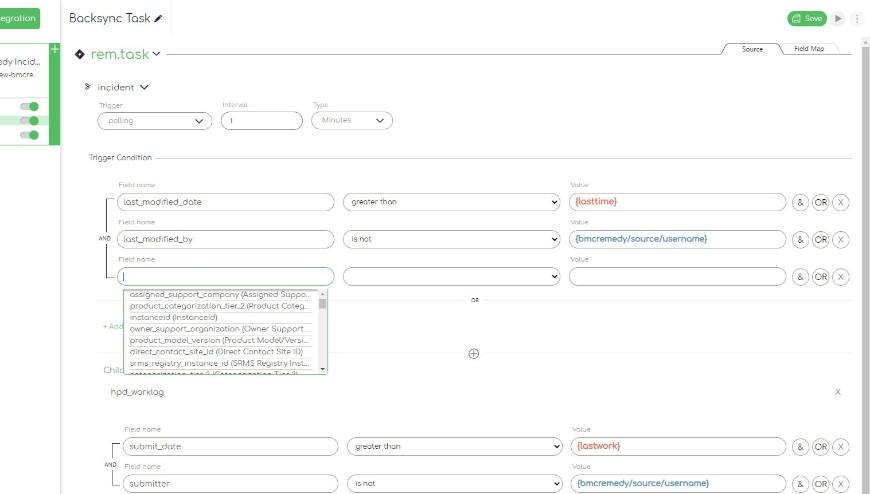Open the Type Minutes dropdown
Image resolution: width=870 pixels, height=494 pixels.
(351, 120)
